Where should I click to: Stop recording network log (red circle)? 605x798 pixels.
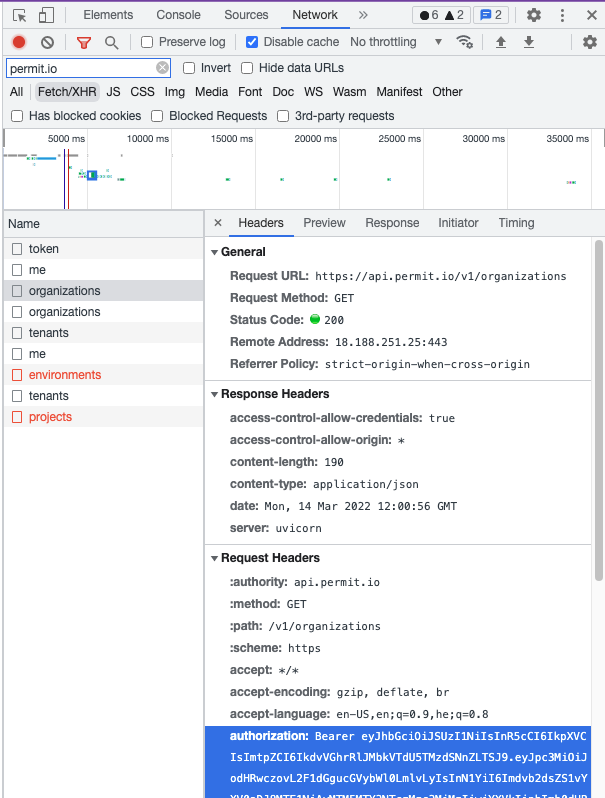tap(19, 42)
